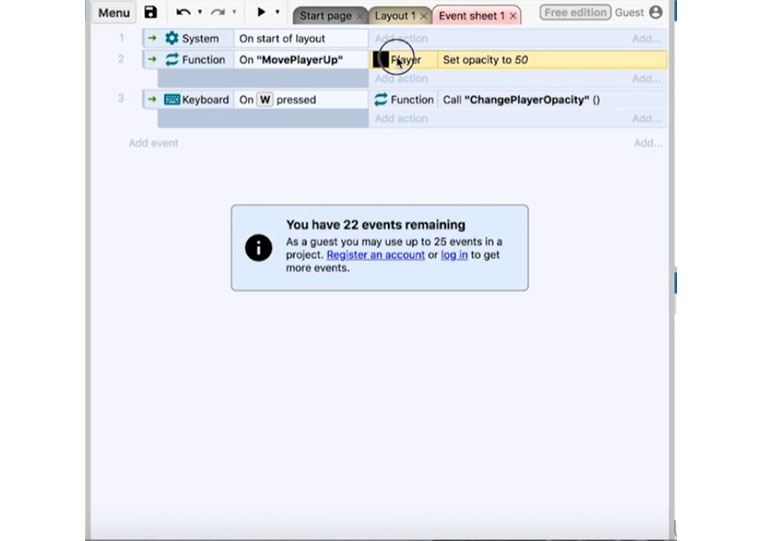Open preview options dropdown arrow

277,12
